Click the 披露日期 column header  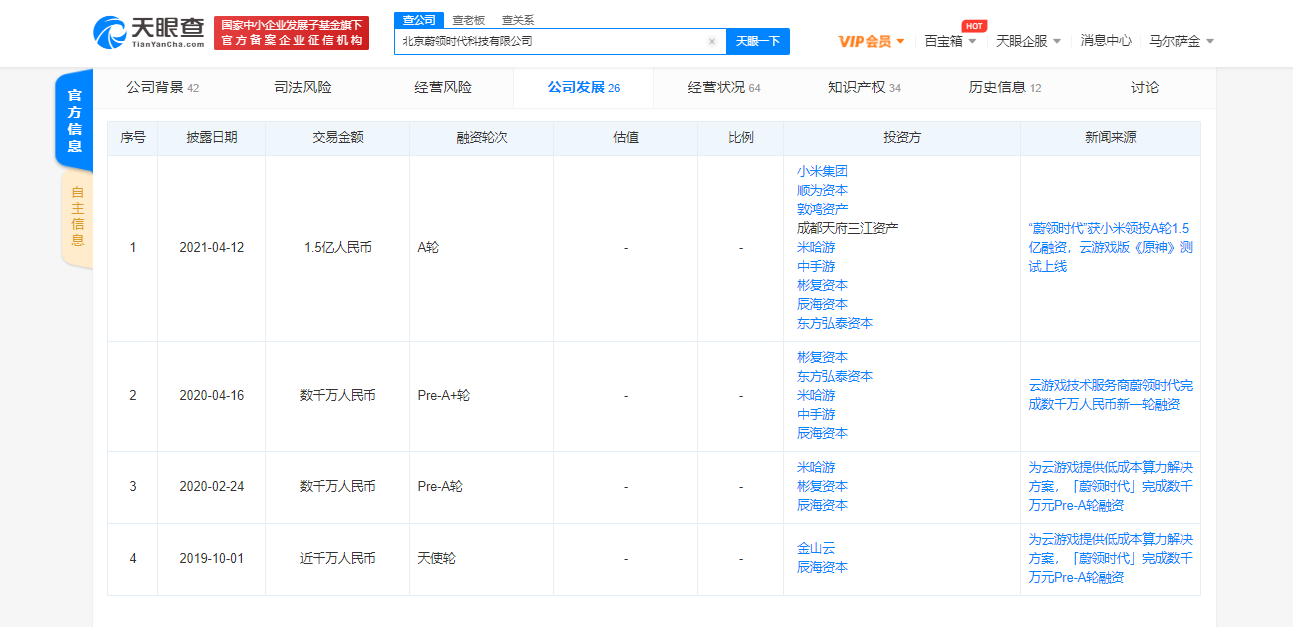pyautogui.click(x=211, y=138)
